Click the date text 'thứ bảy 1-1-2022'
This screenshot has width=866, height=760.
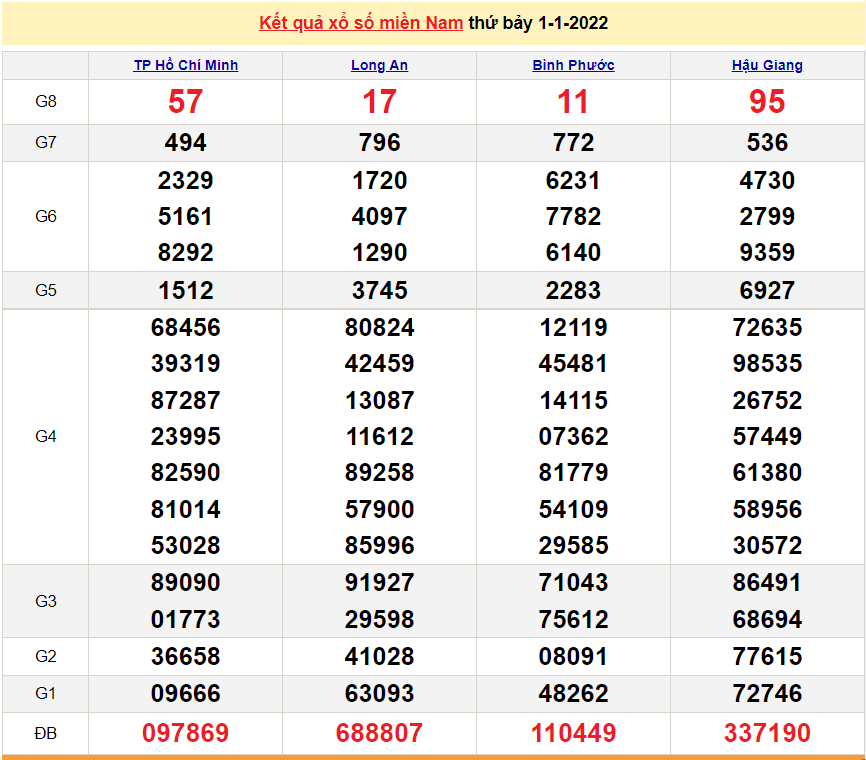(538, 23)
